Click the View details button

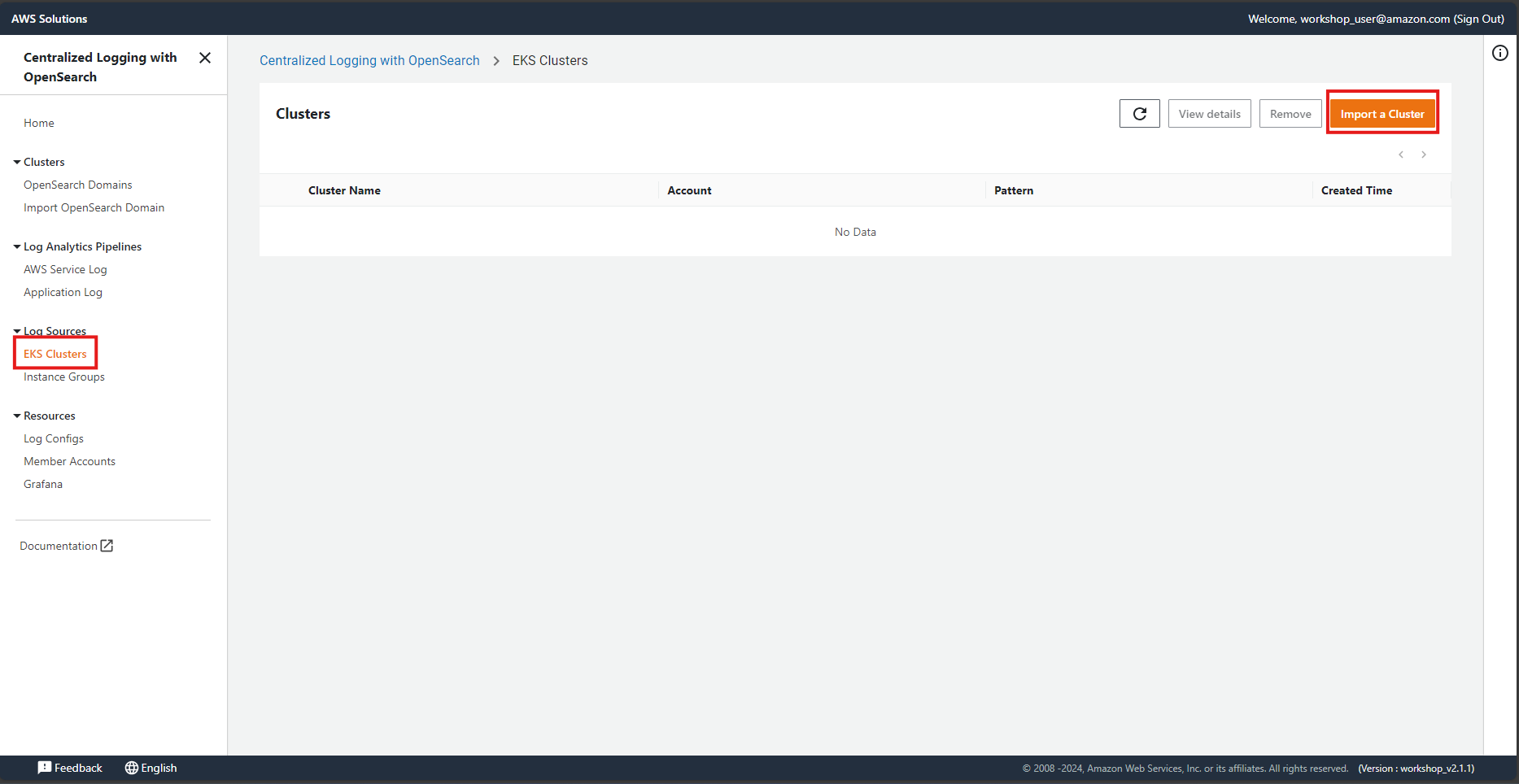1209,114
